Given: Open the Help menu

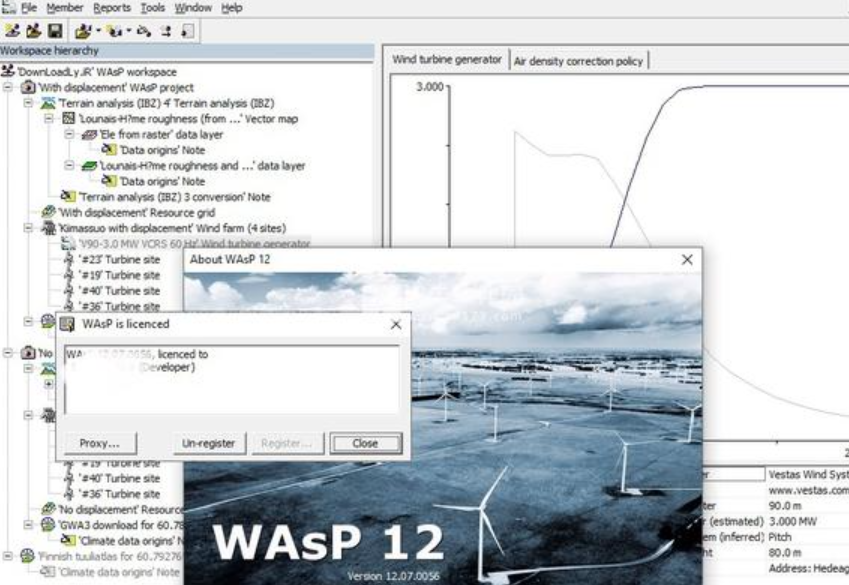Looking at the screenshot, I should (x=232, y=8).
